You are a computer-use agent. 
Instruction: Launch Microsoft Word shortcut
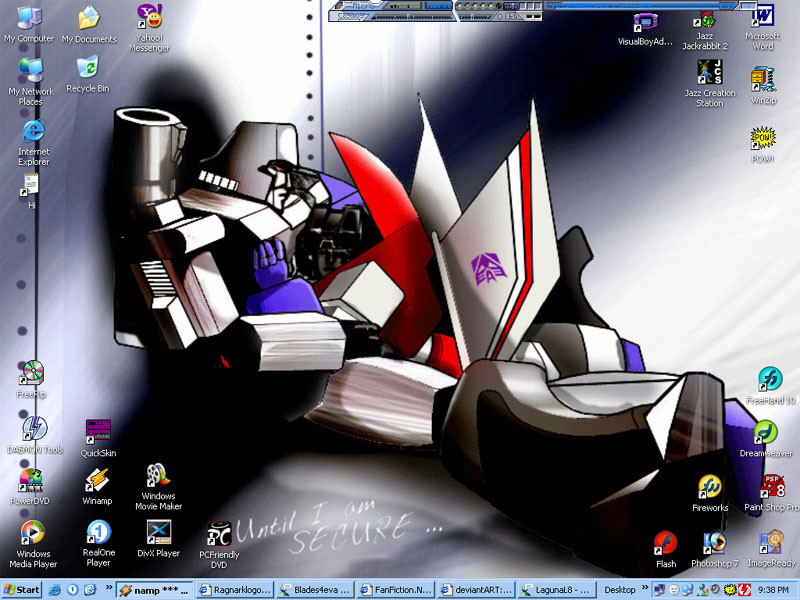(x=763, y=29)
